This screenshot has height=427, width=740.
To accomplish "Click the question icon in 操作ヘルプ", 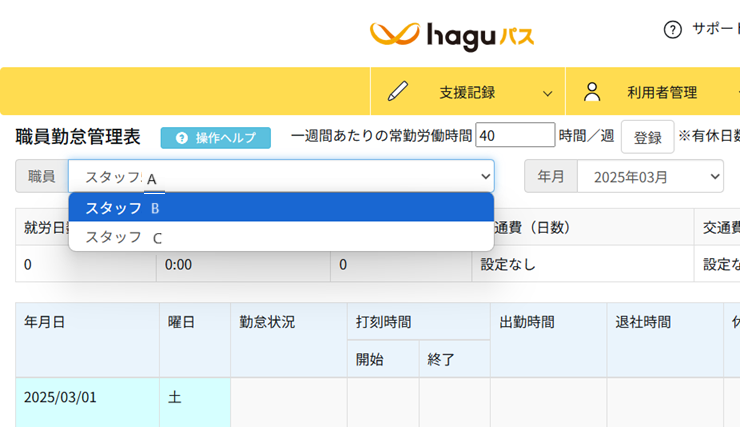I will pos(181,138).
